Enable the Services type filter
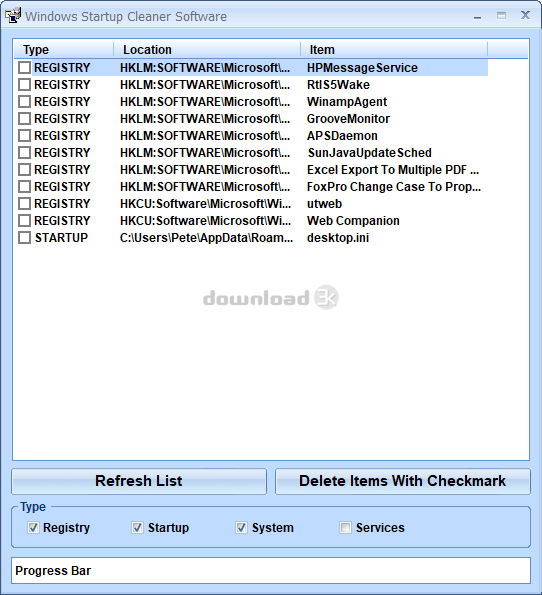This screenshot has width=542, height=595. click(345, 527)
